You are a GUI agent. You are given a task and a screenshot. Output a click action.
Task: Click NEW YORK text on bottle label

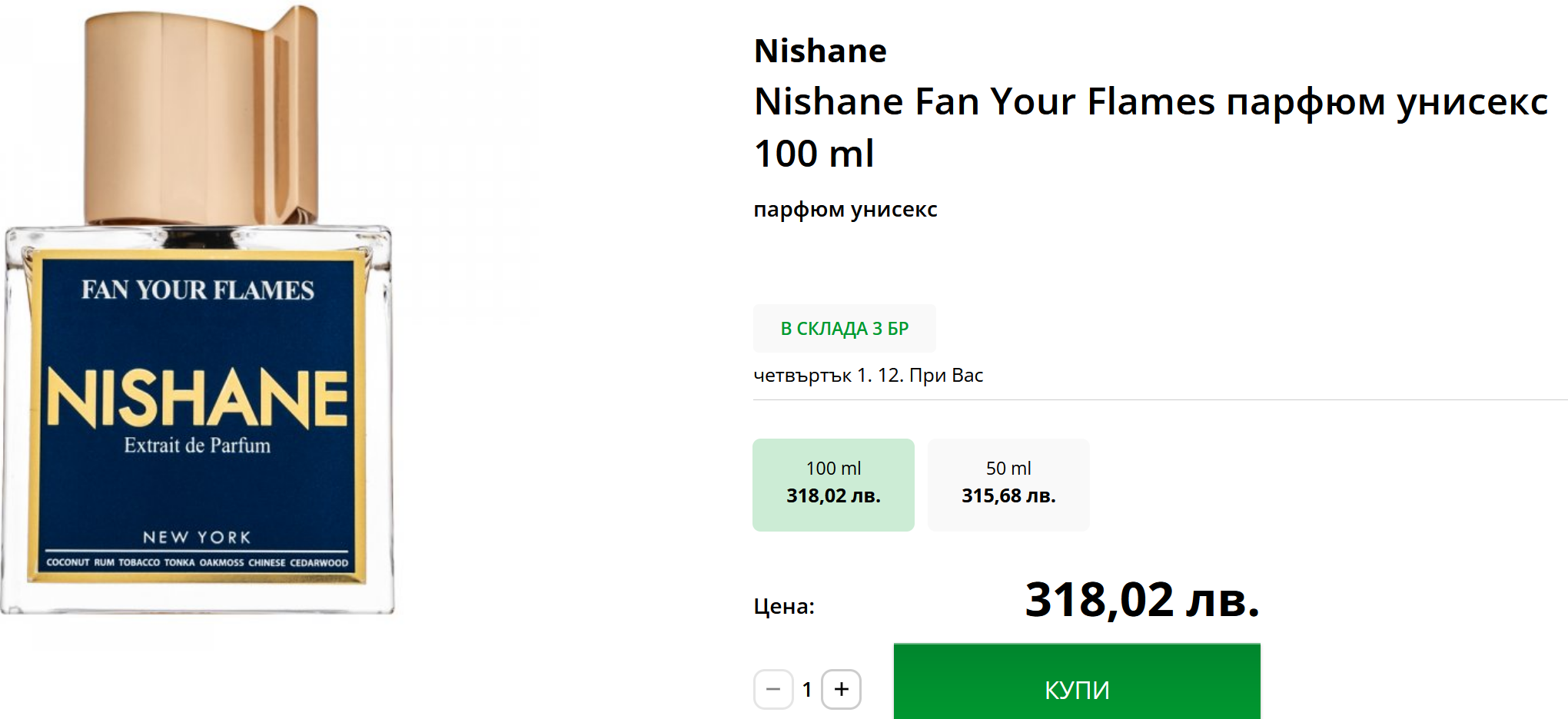197,537
